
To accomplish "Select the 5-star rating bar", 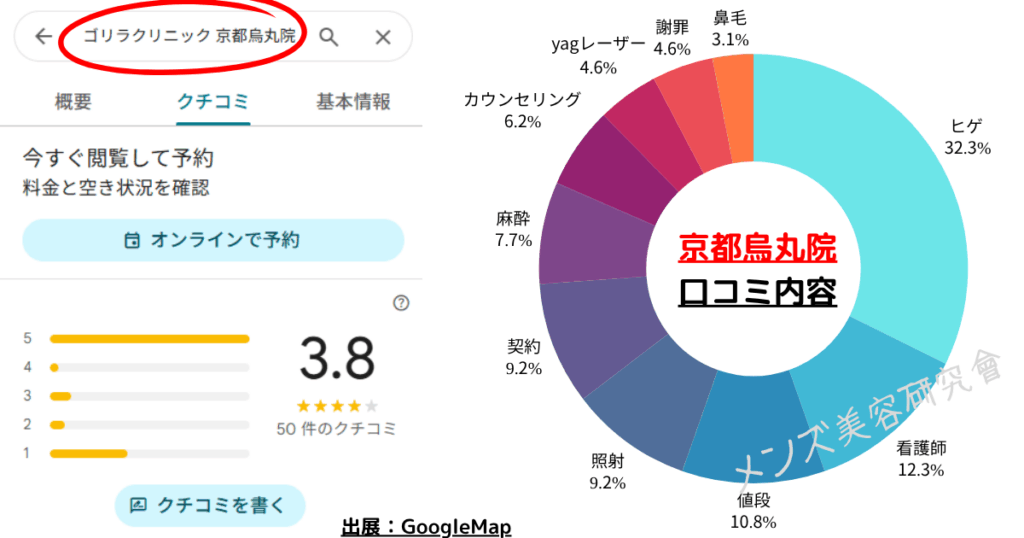I will (150, 339).
